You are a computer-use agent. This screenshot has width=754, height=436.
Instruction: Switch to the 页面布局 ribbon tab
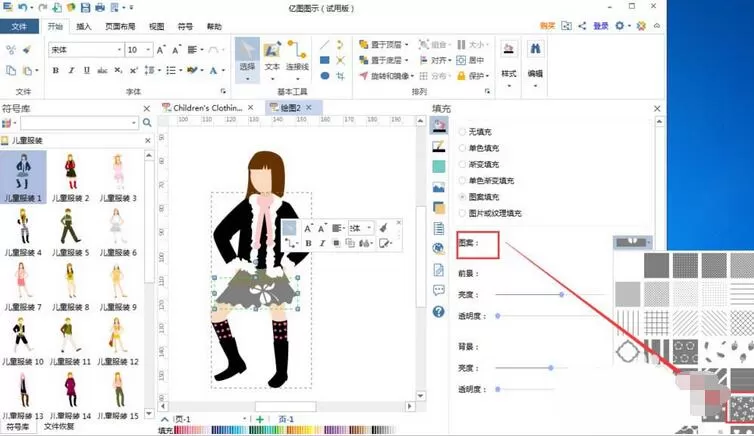click(120, 26)
